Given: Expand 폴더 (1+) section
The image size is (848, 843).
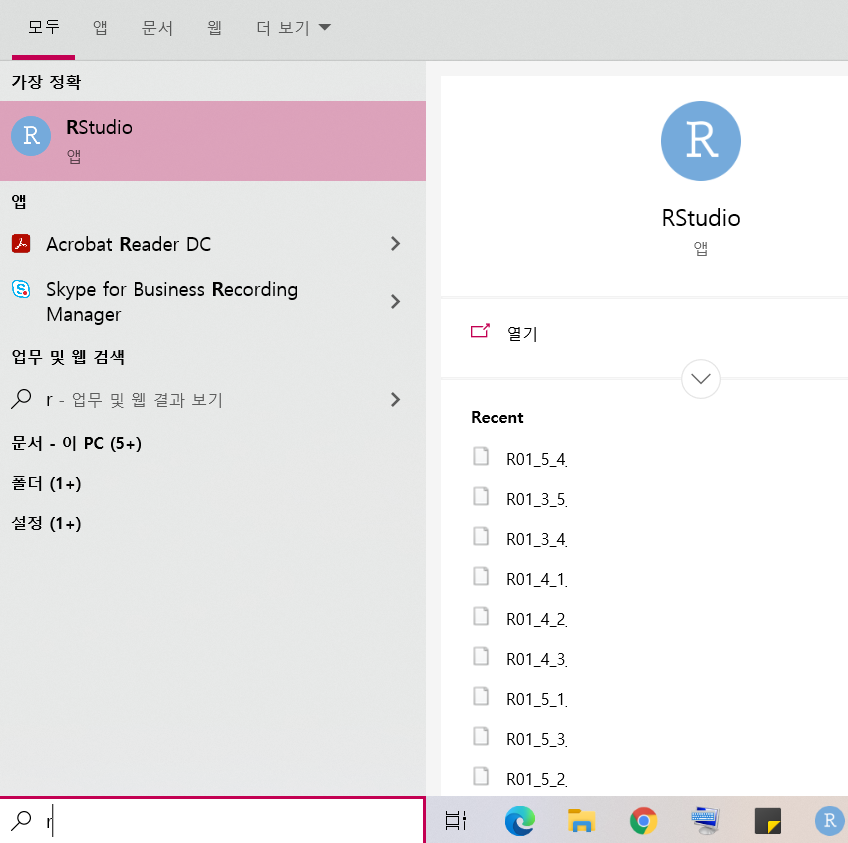Looking at the screenshot, I should pos(46,483).
